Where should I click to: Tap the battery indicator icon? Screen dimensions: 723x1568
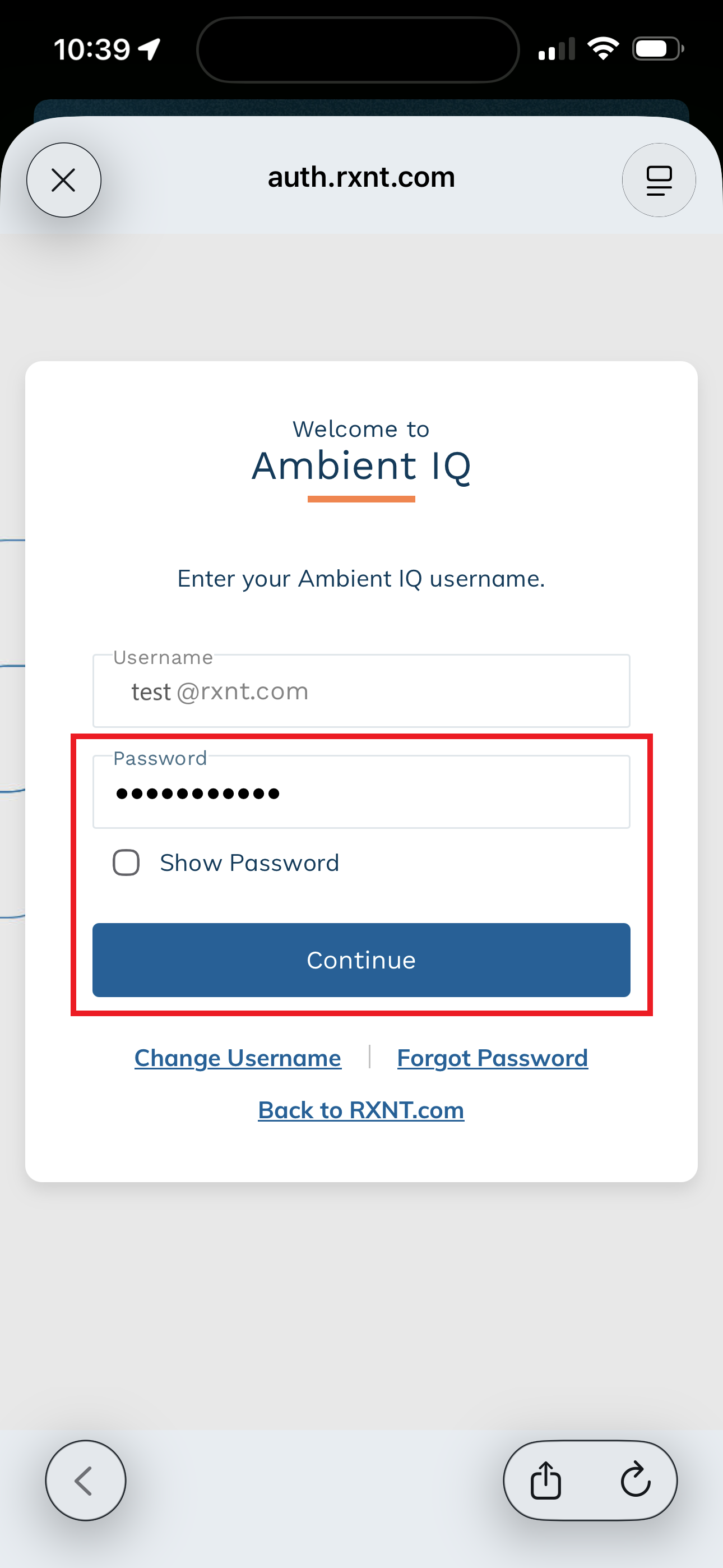point(657,49)
